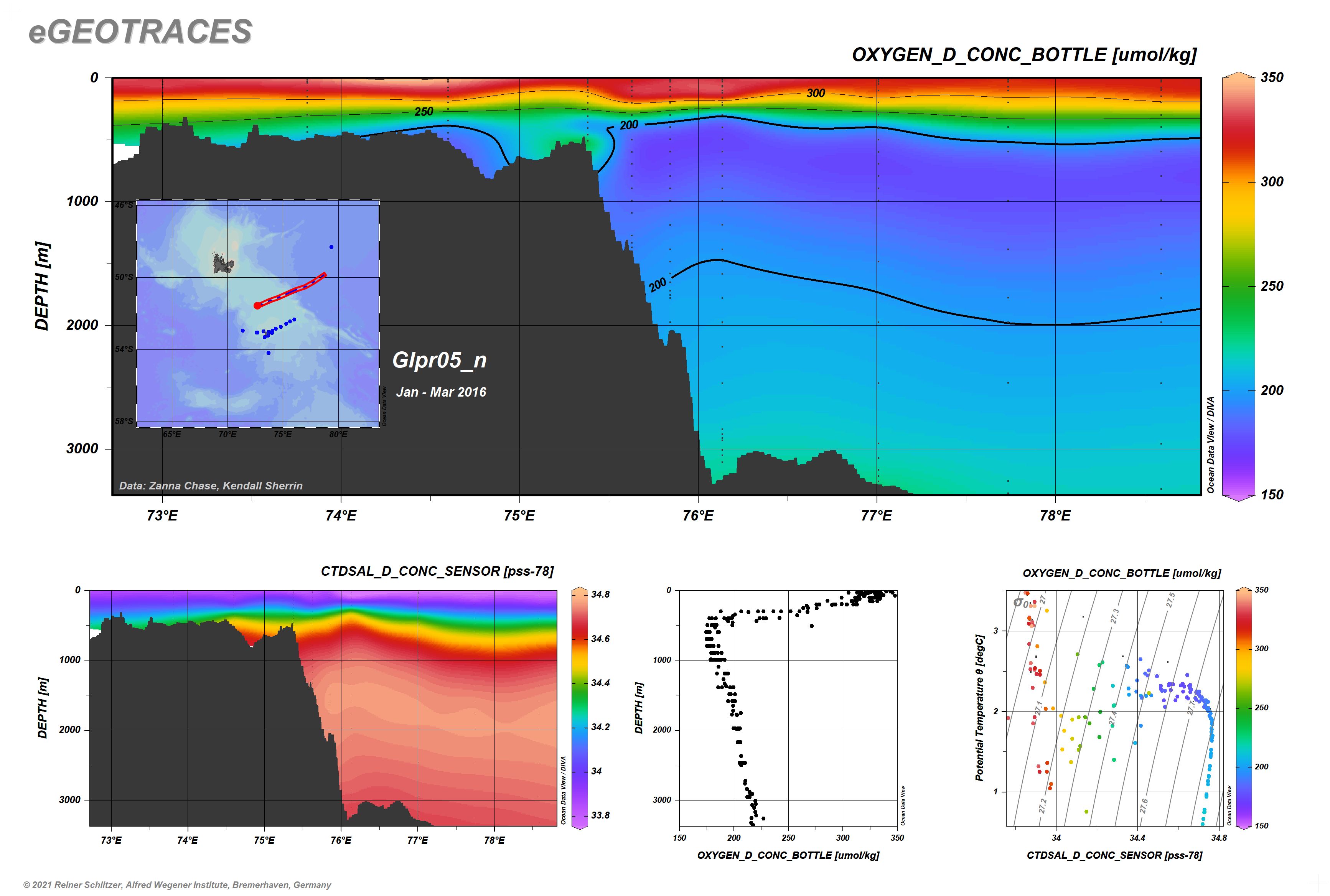Click the CTDSAL_D_CONC_SENSOR x-axis label of the T-S plot
The image size is (1330, 896).
click(x=1114, y=855)
